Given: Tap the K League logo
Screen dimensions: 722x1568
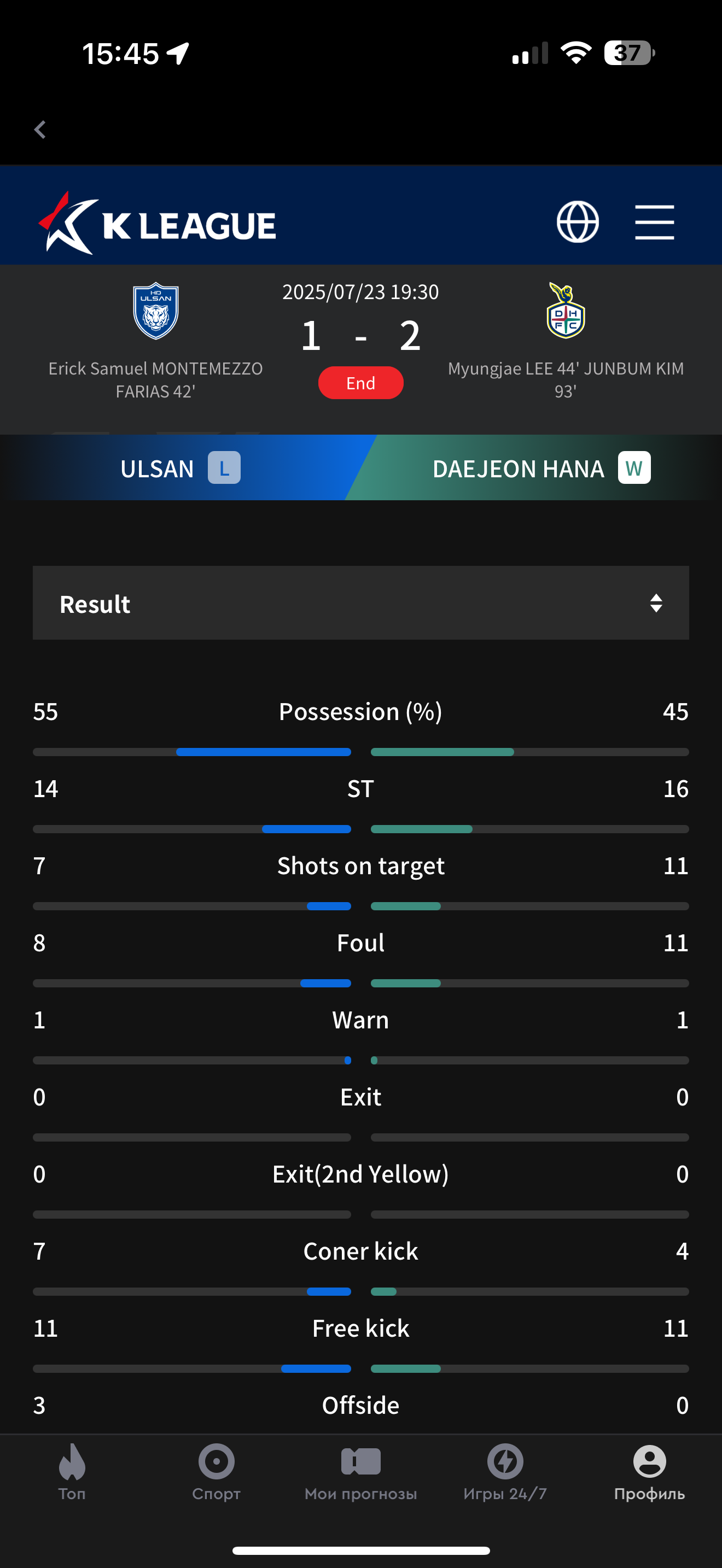Looking at the screenshot, I should click(x=157, y=224).
